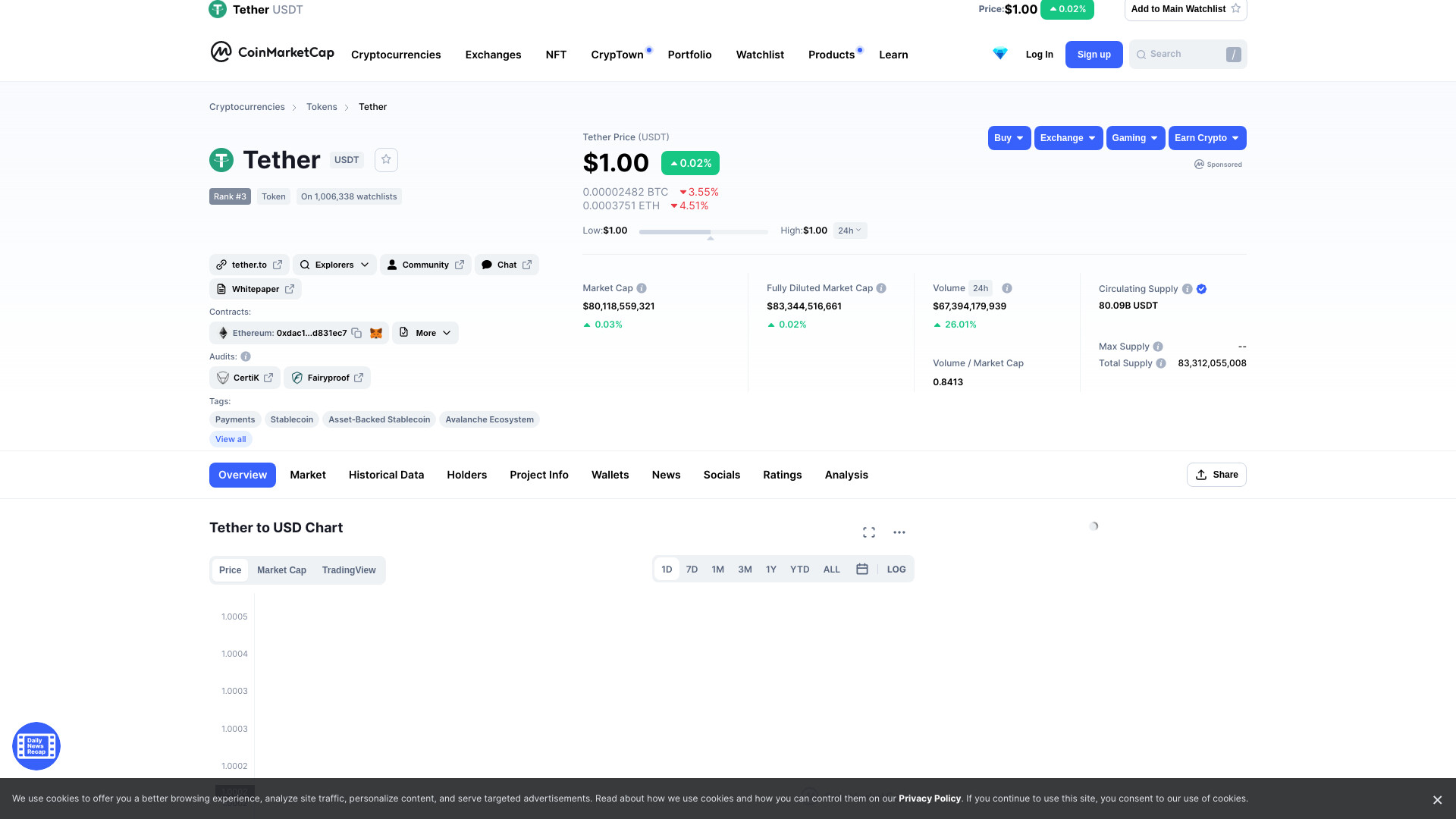Open CertiK audit link
This screenshot has height=819, width=1456.
[245, 378]
